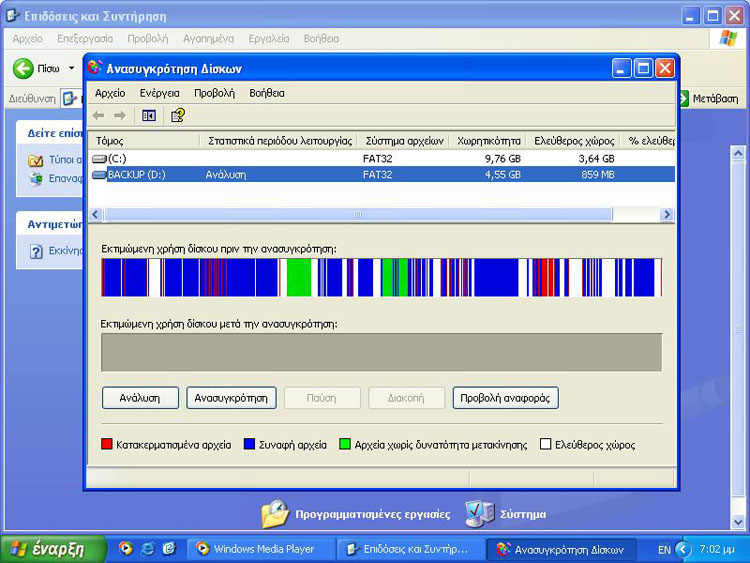Select the BACKUP (D:) drive icon
This screenshot has width=750, height=563.
click(x=99, y=175)
